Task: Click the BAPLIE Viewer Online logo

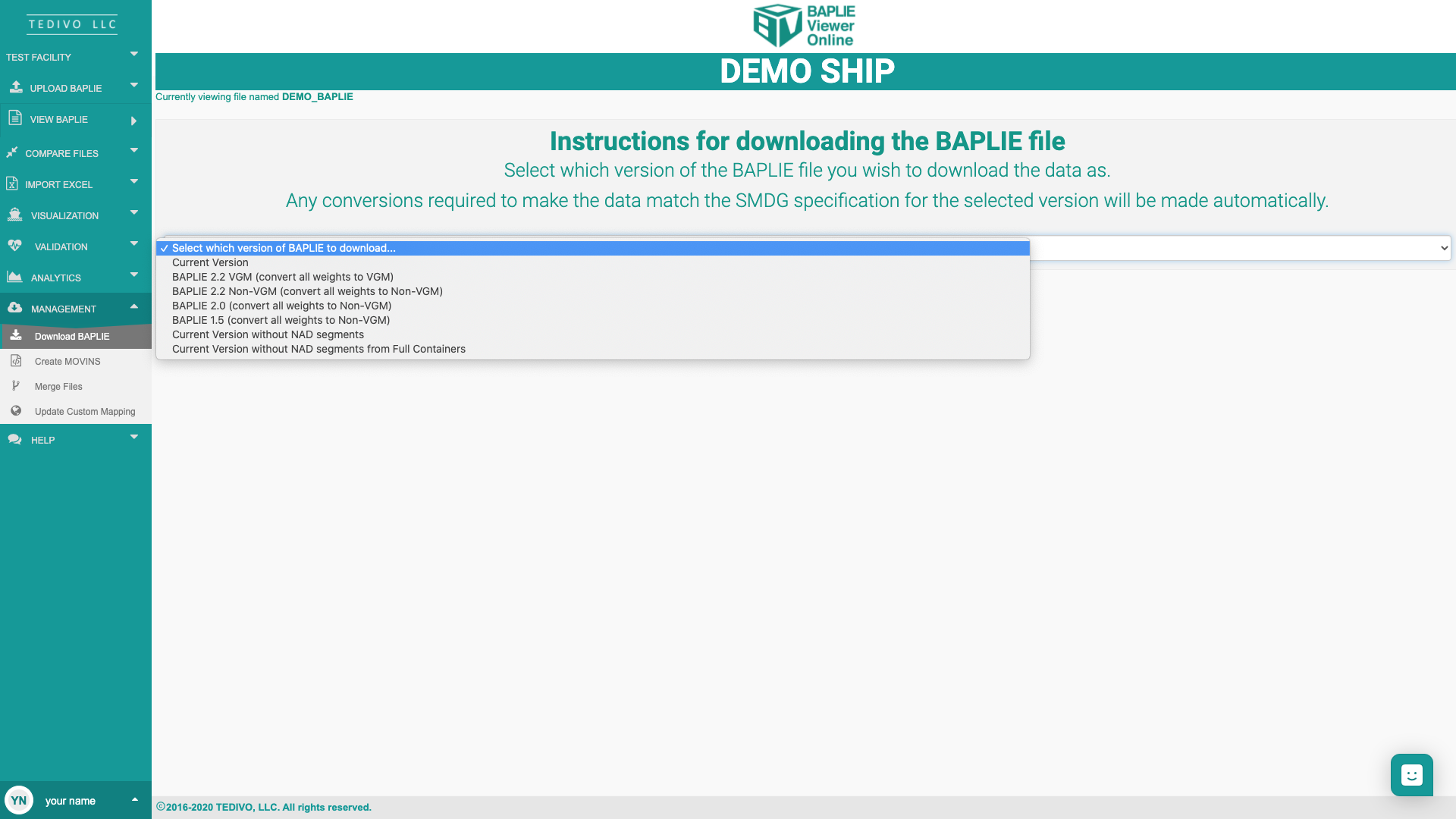Action: click(804, 26)
